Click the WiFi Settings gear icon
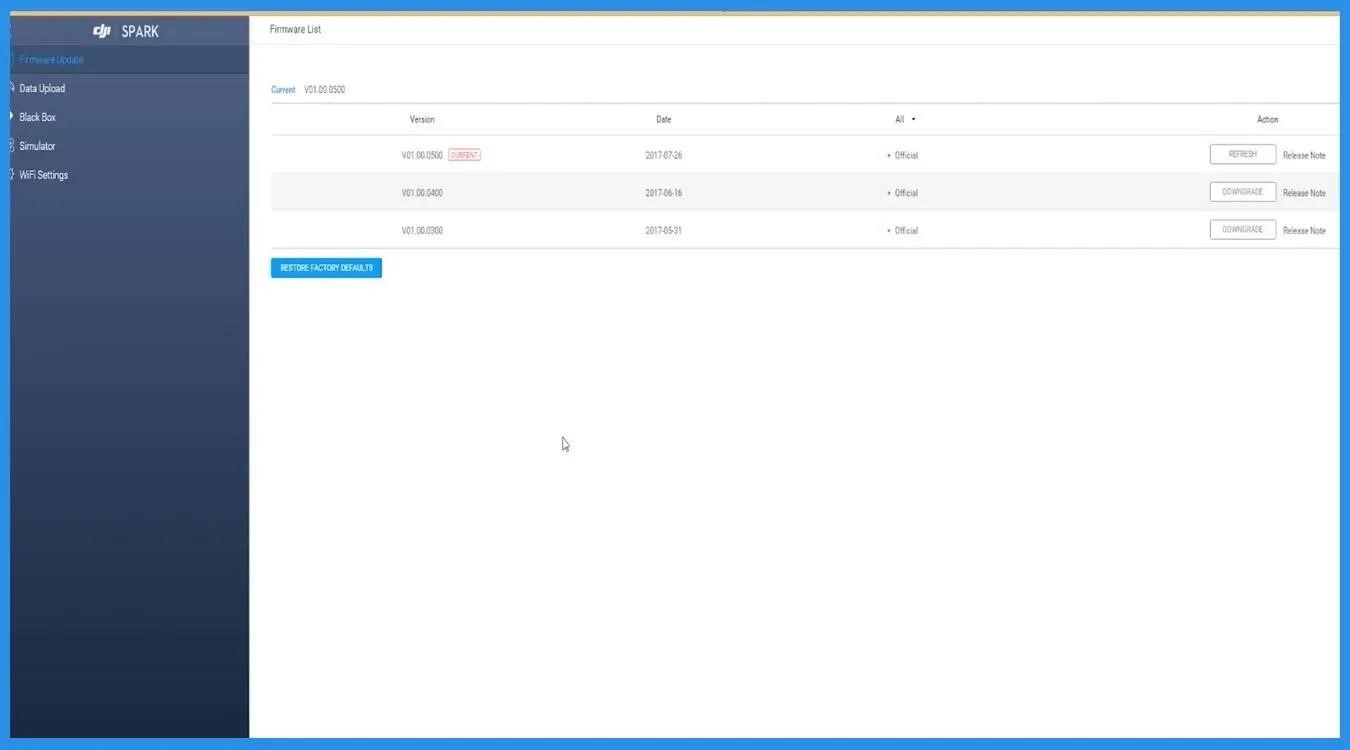 (11, 176)
